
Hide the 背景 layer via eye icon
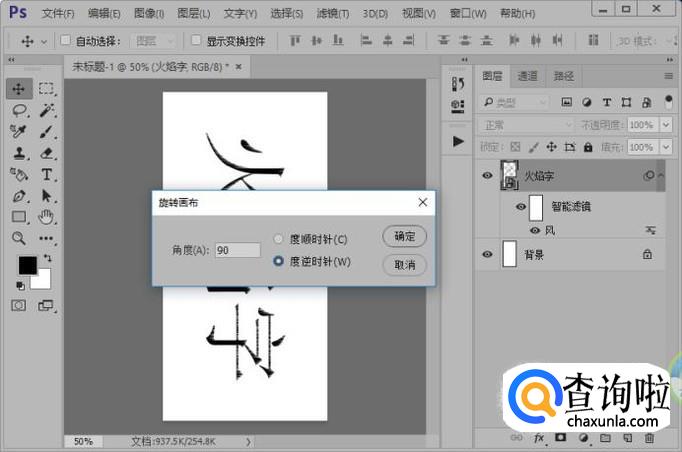pyautogui.click(x=487, y=255)
